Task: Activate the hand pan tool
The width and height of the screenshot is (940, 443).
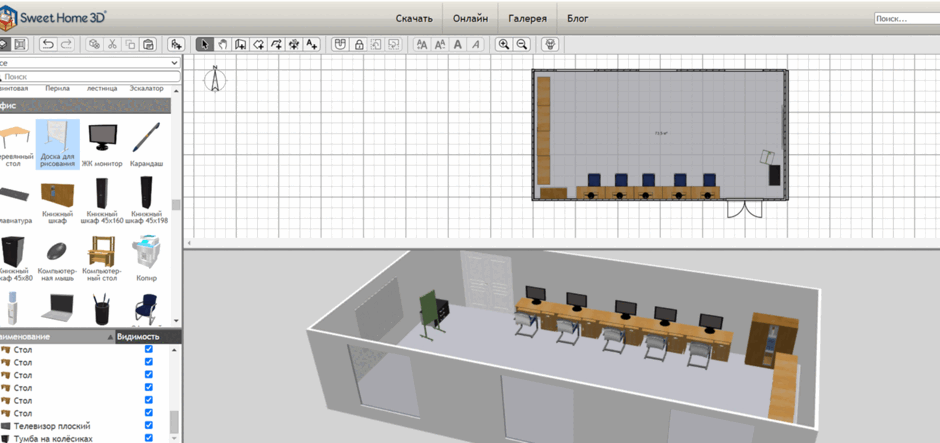Action: (x=222, y=44)
